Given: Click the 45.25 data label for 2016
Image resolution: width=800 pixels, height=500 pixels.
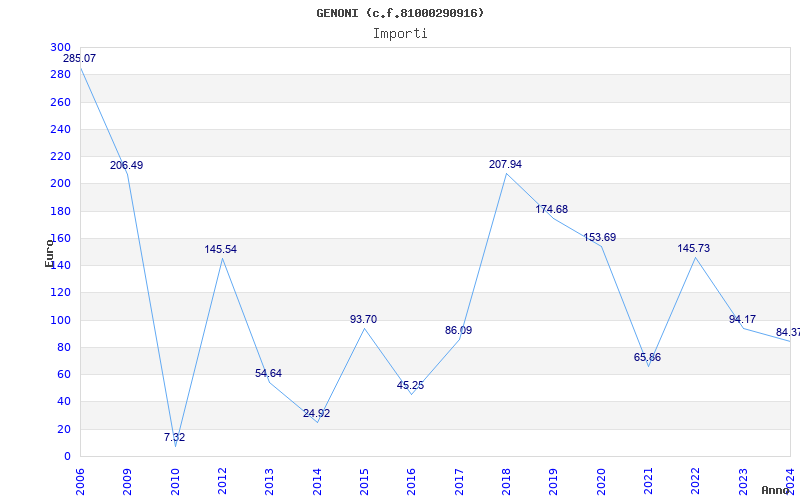Looking at the screenshot, I should [x=410, y=386].
